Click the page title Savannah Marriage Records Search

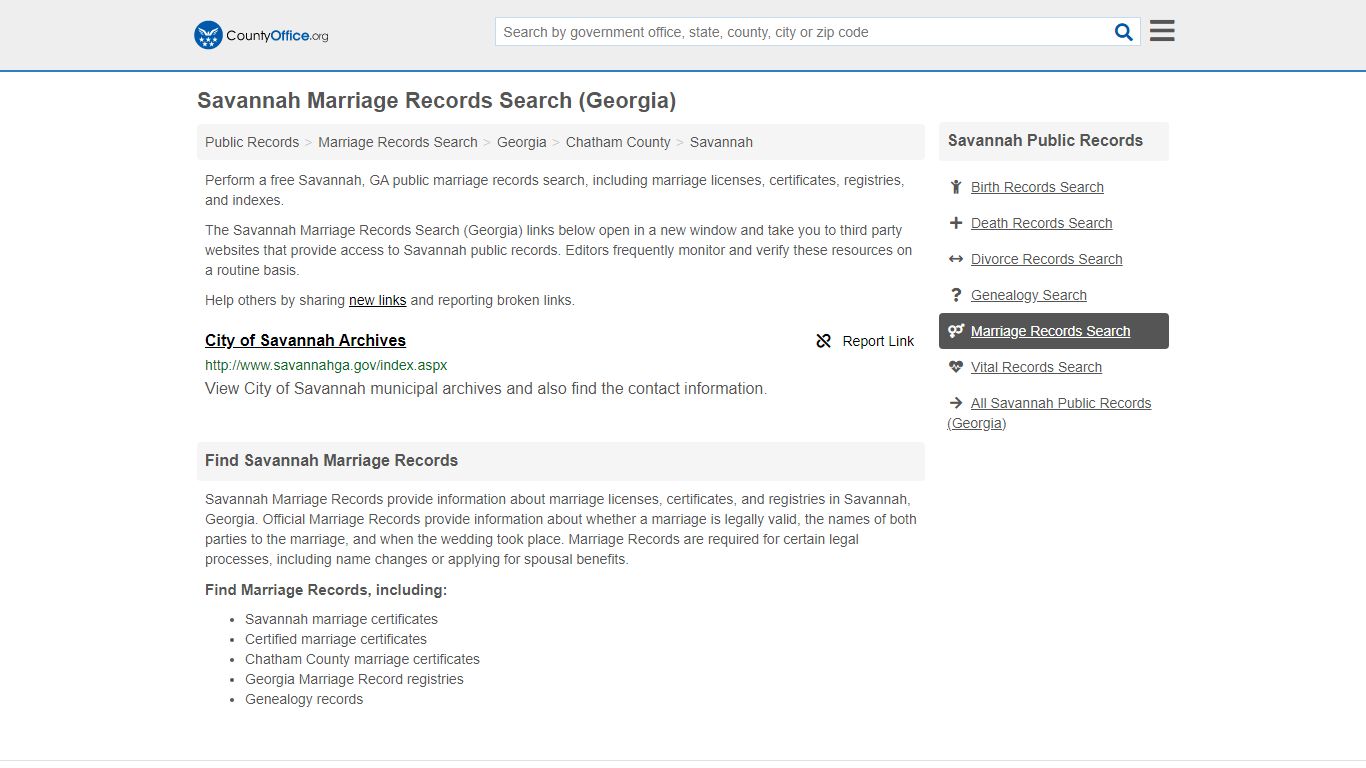click(x=436, y=101)
